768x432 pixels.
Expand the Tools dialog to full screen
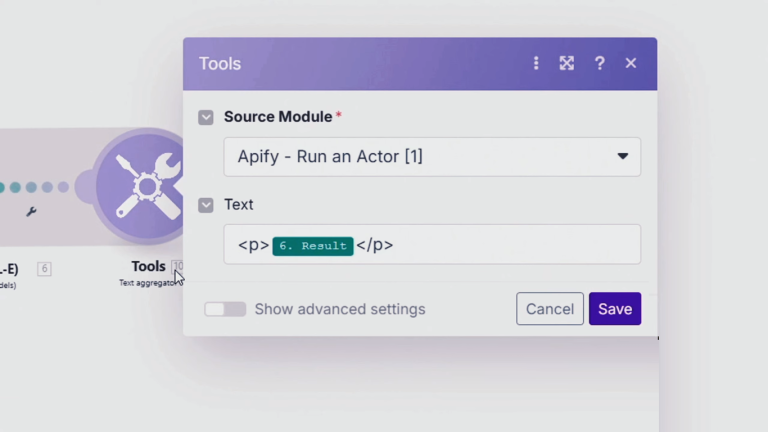(x=567, y=63)
